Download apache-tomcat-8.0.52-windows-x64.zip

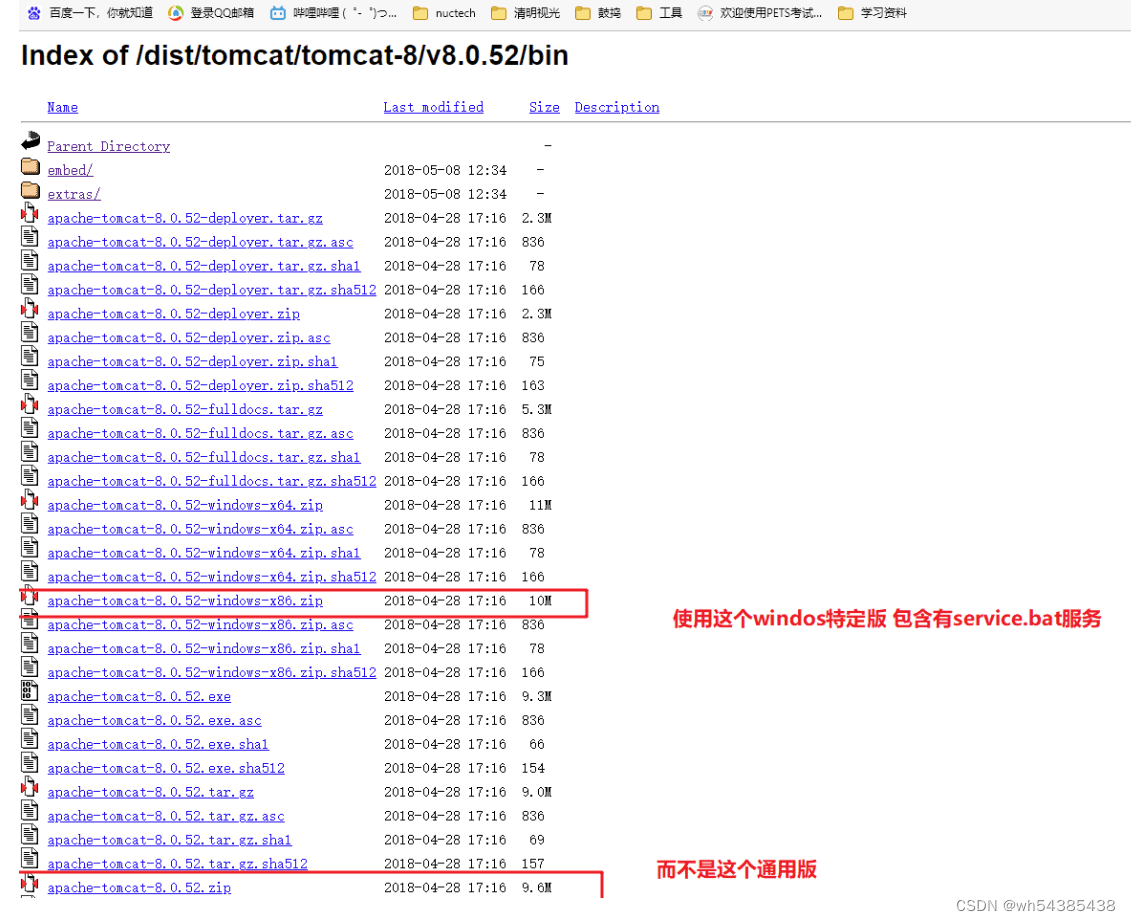pos(185,505)
